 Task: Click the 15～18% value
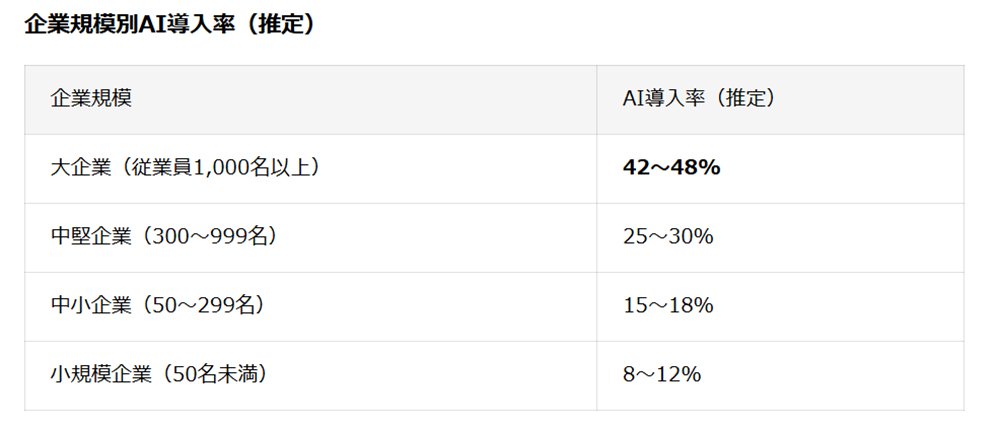pyautogui.click(x=668, y=306)
